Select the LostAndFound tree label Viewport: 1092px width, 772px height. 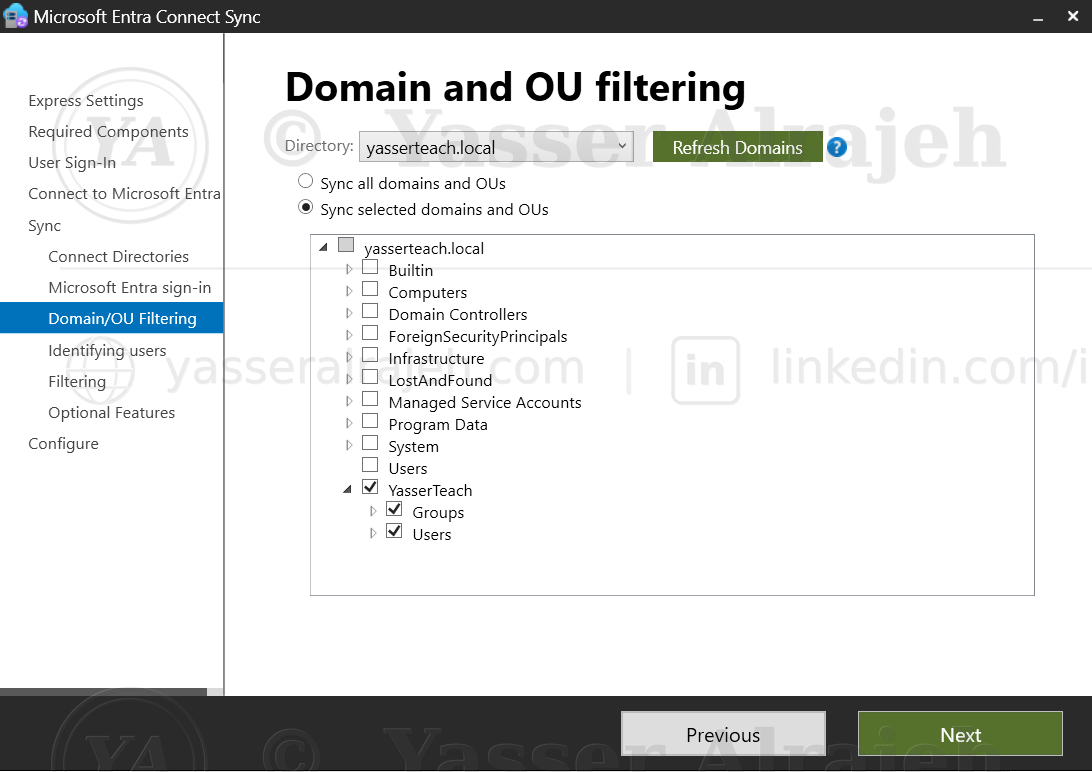tap(440, 381)
